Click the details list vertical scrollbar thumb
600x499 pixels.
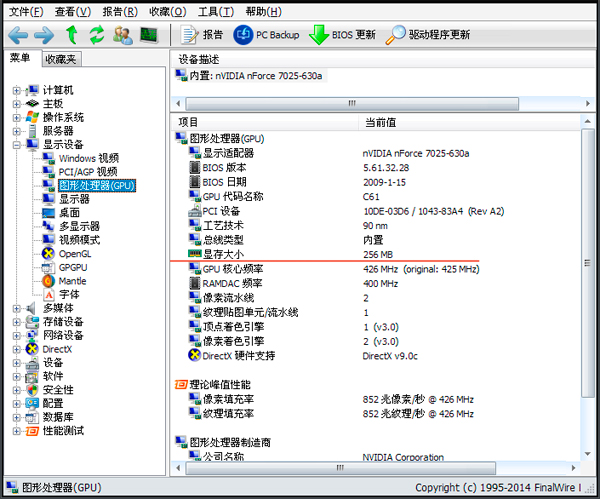coord(587,263)
